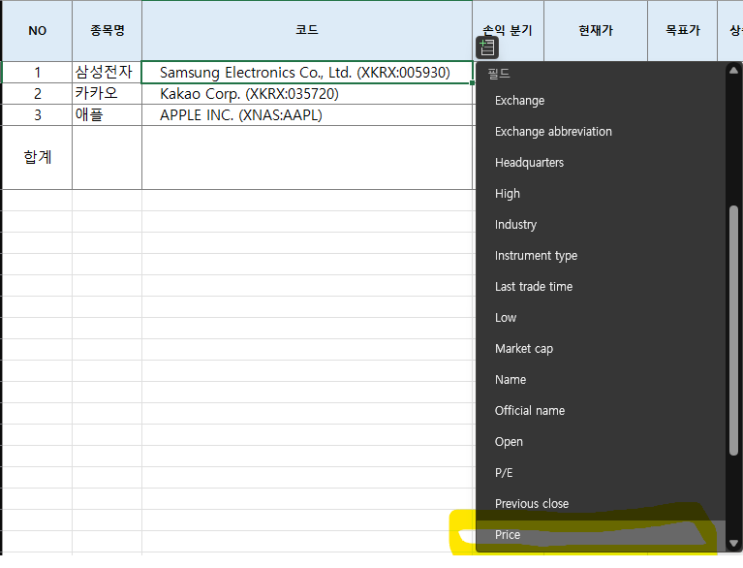Choose the High field

click(x=600, y=194)
